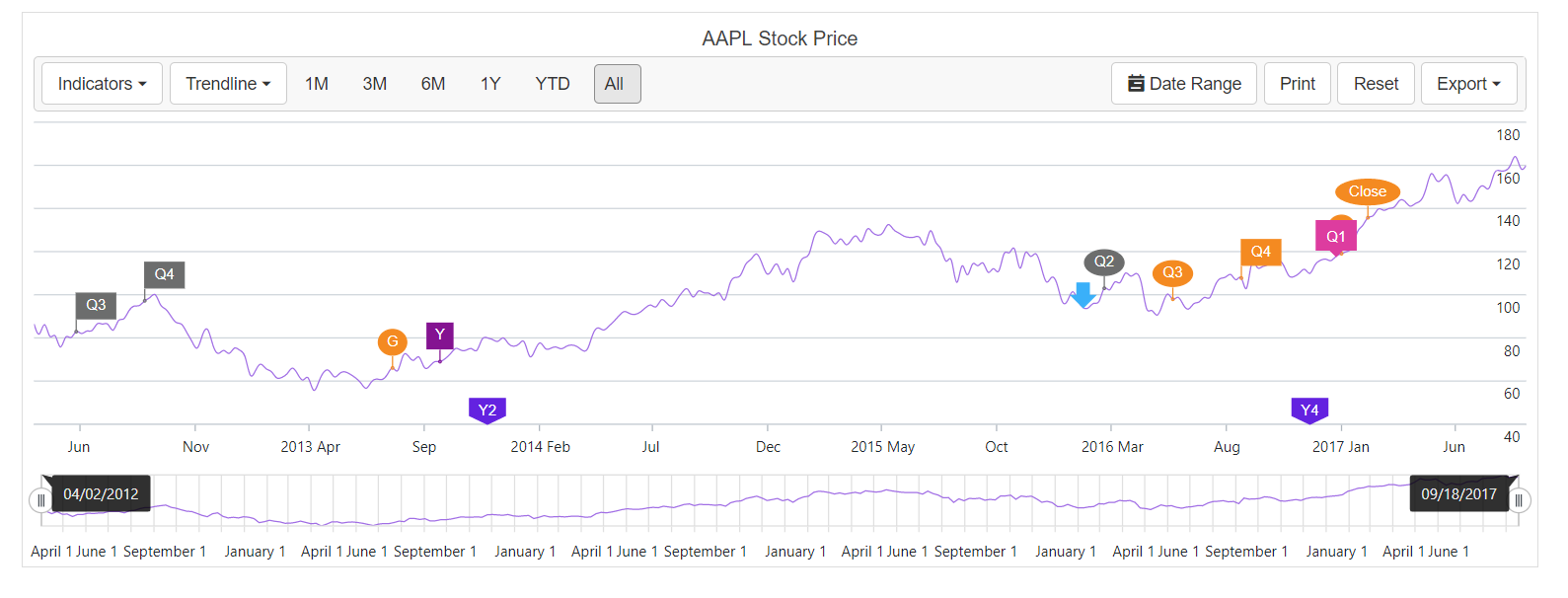Click the 2017 Jan axis label
This screenshot has height=598, width=1568.
pyautogui.click(x=1340, y=447)
